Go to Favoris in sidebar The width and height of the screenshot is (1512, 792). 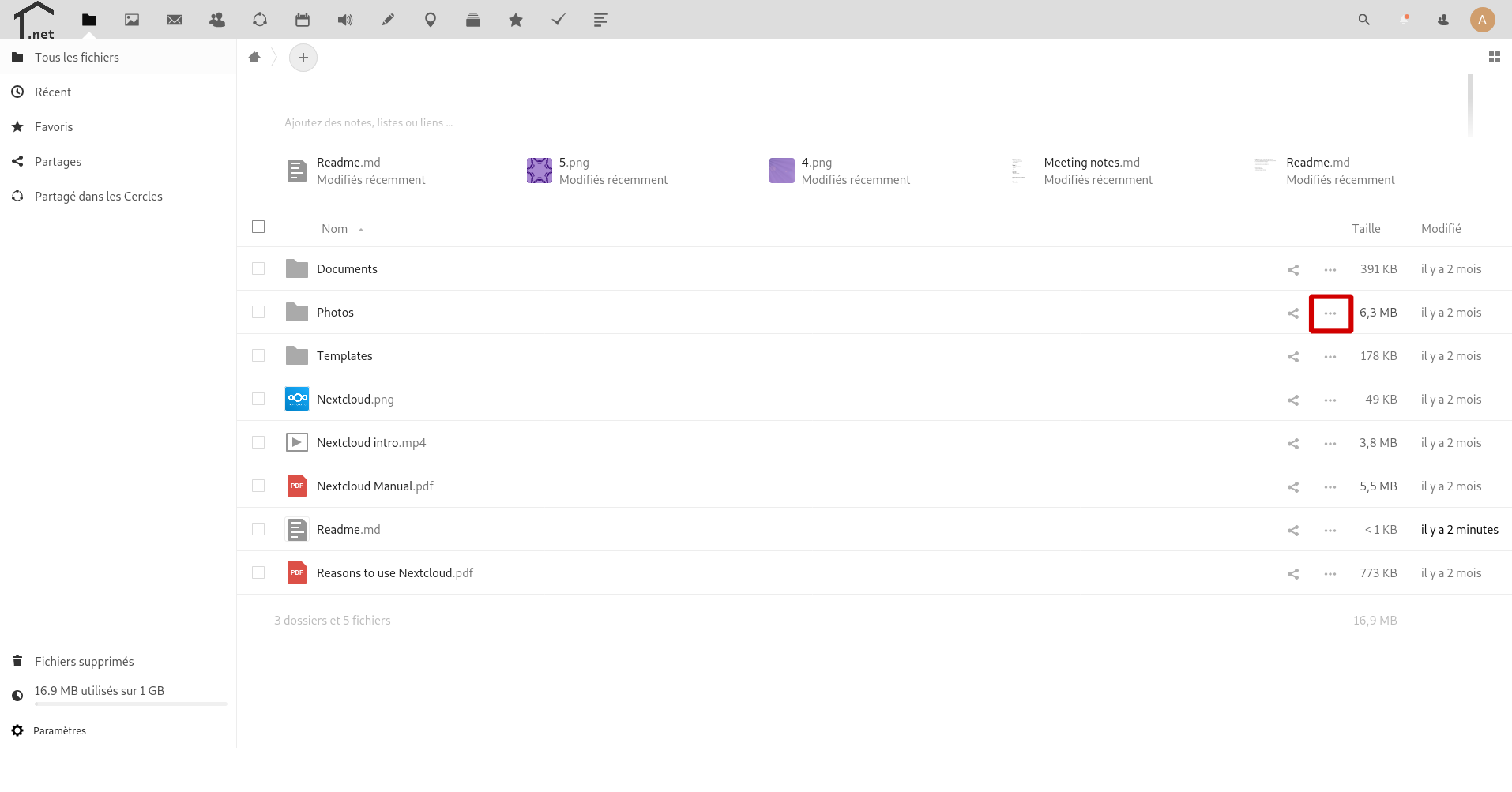(x=54, y=126)
